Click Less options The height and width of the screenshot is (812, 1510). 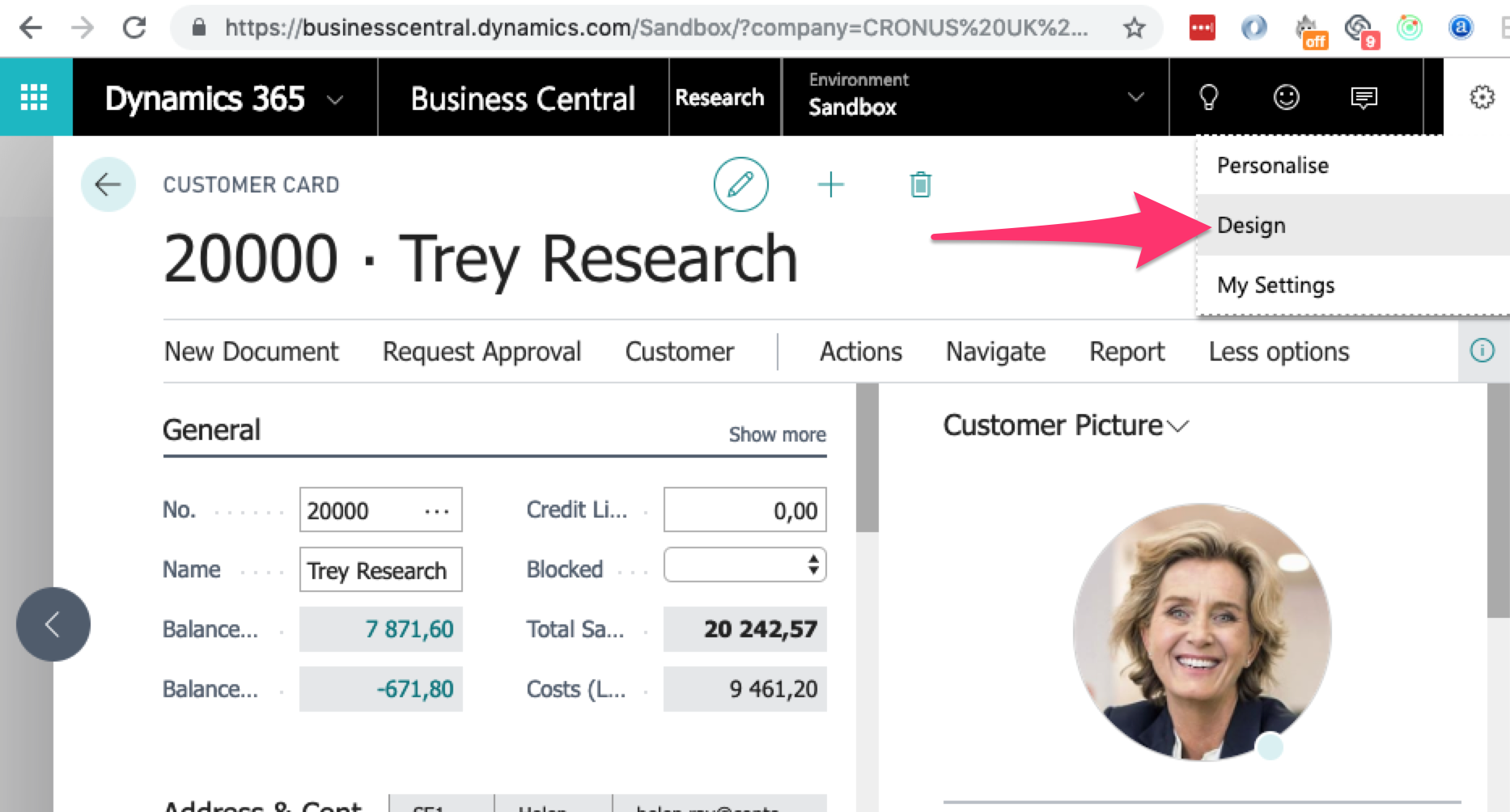1279,352
